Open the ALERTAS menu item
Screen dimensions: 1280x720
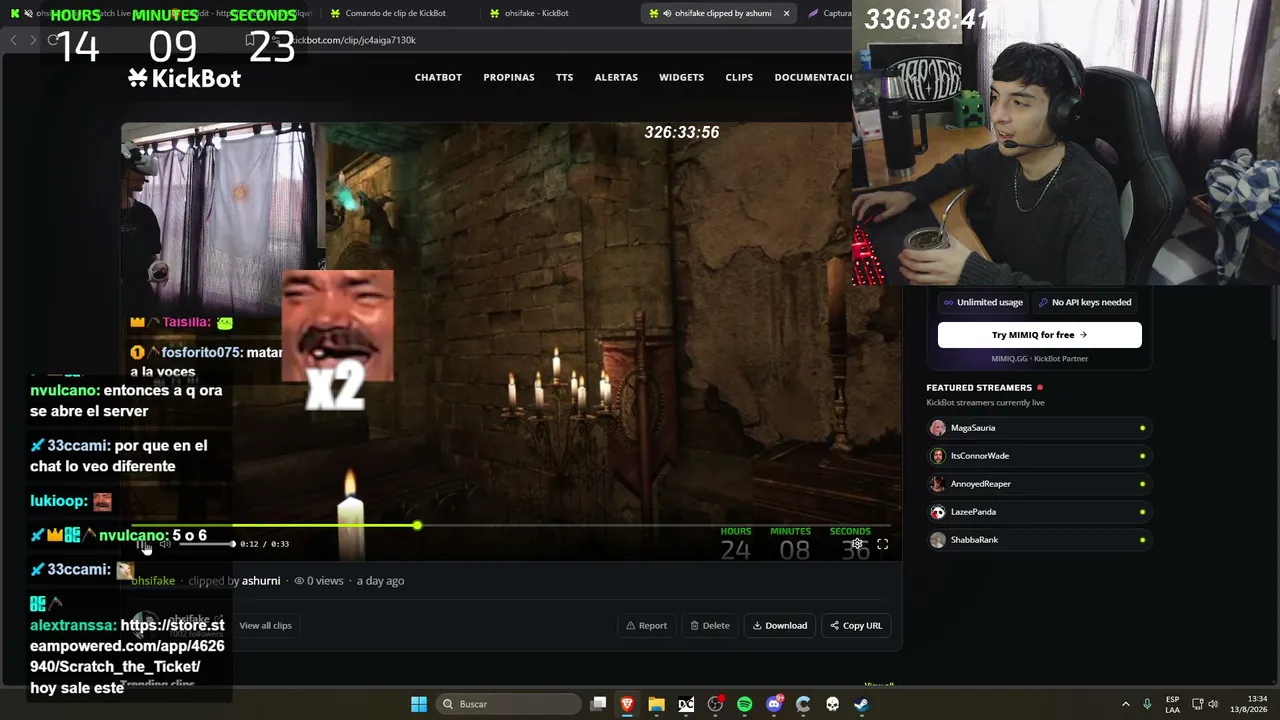click(x=616, y=77)
